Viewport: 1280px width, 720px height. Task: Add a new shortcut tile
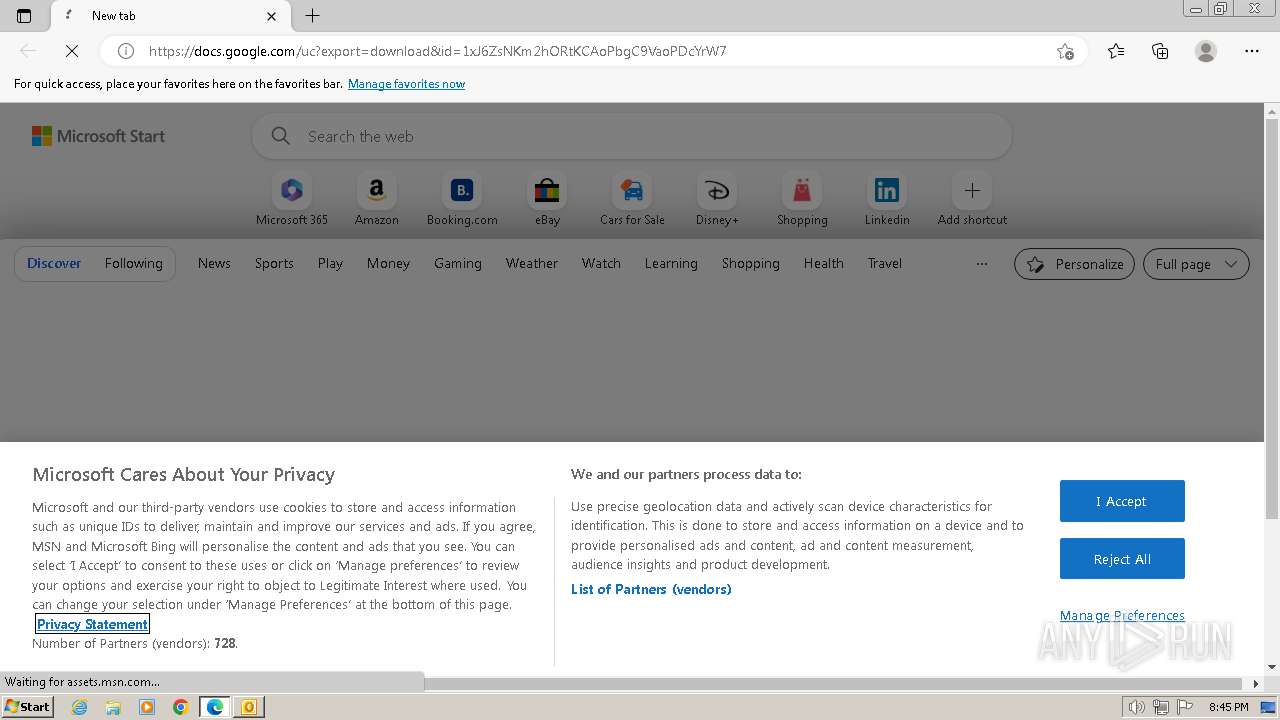pos(972,200)
